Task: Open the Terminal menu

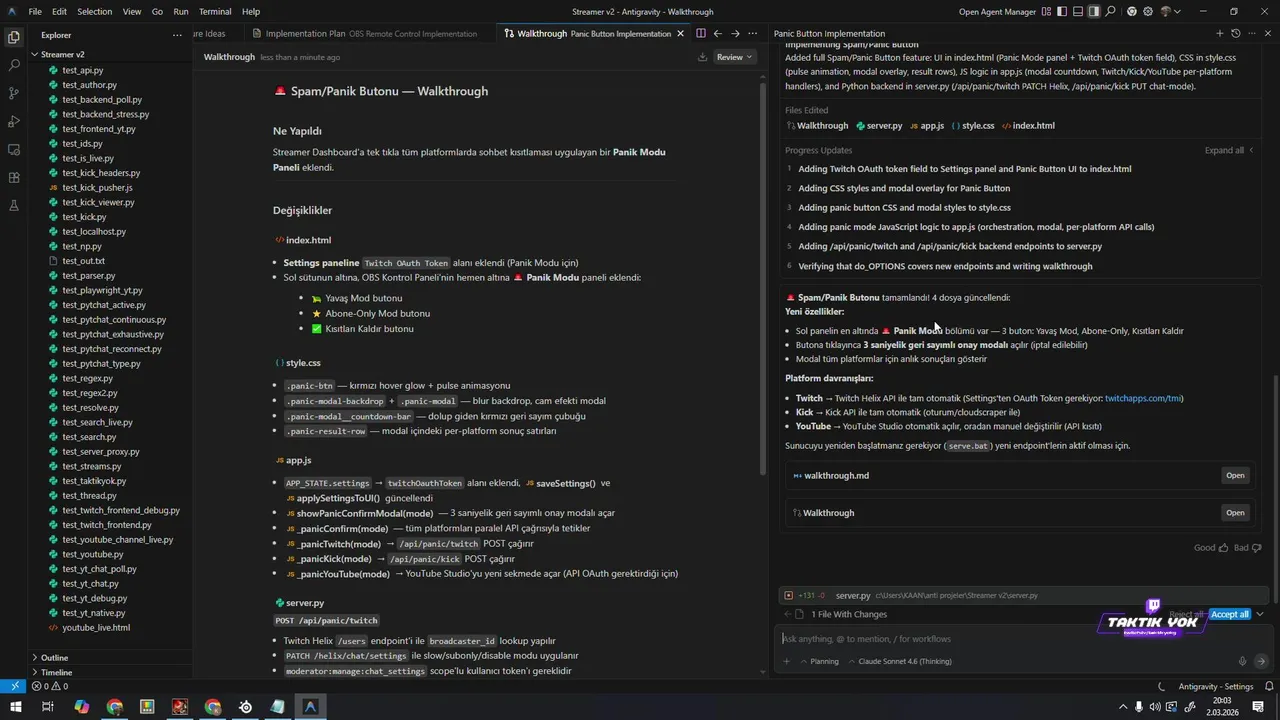Action: [x=215, y=12]
